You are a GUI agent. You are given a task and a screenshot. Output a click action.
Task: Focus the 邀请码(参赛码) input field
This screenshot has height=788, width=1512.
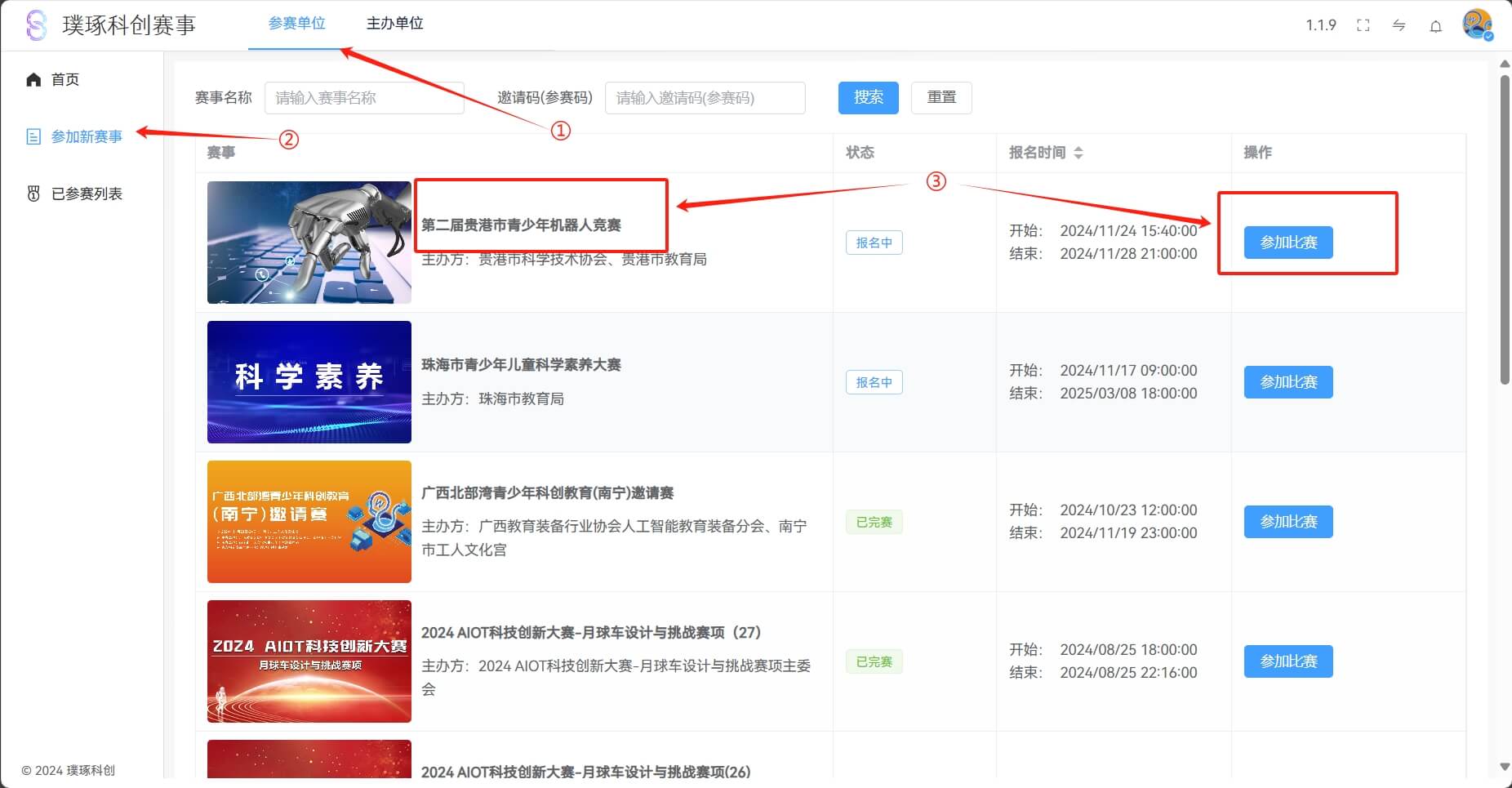pos(705,98)
